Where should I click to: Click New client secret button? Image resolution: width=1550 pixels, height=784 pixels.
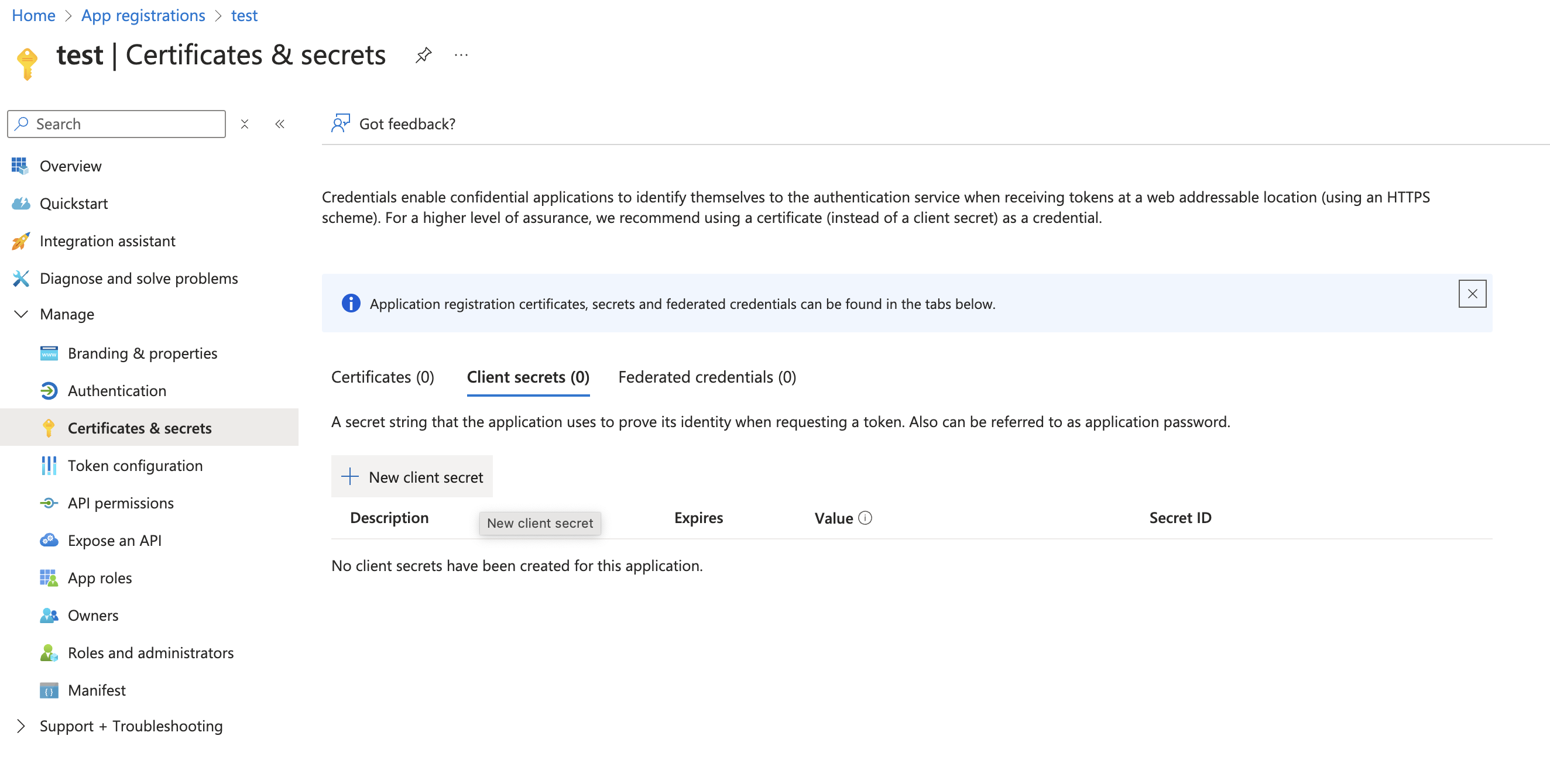pos(412,477)
